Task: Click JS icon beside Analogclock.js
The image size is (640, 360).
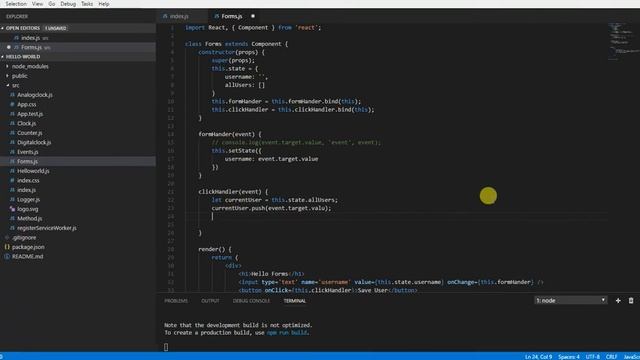Action: coord(12,95)
